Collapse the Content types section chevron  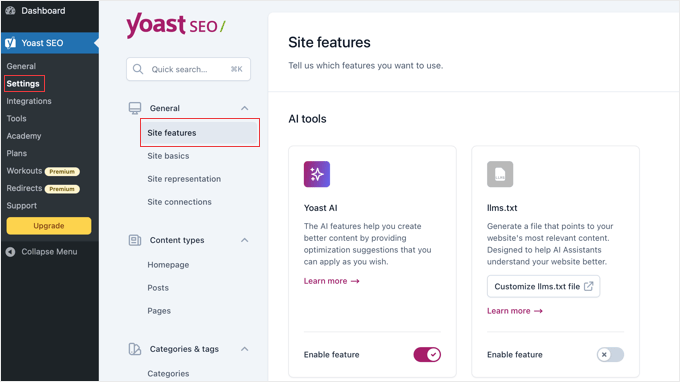tap(245, 240)
